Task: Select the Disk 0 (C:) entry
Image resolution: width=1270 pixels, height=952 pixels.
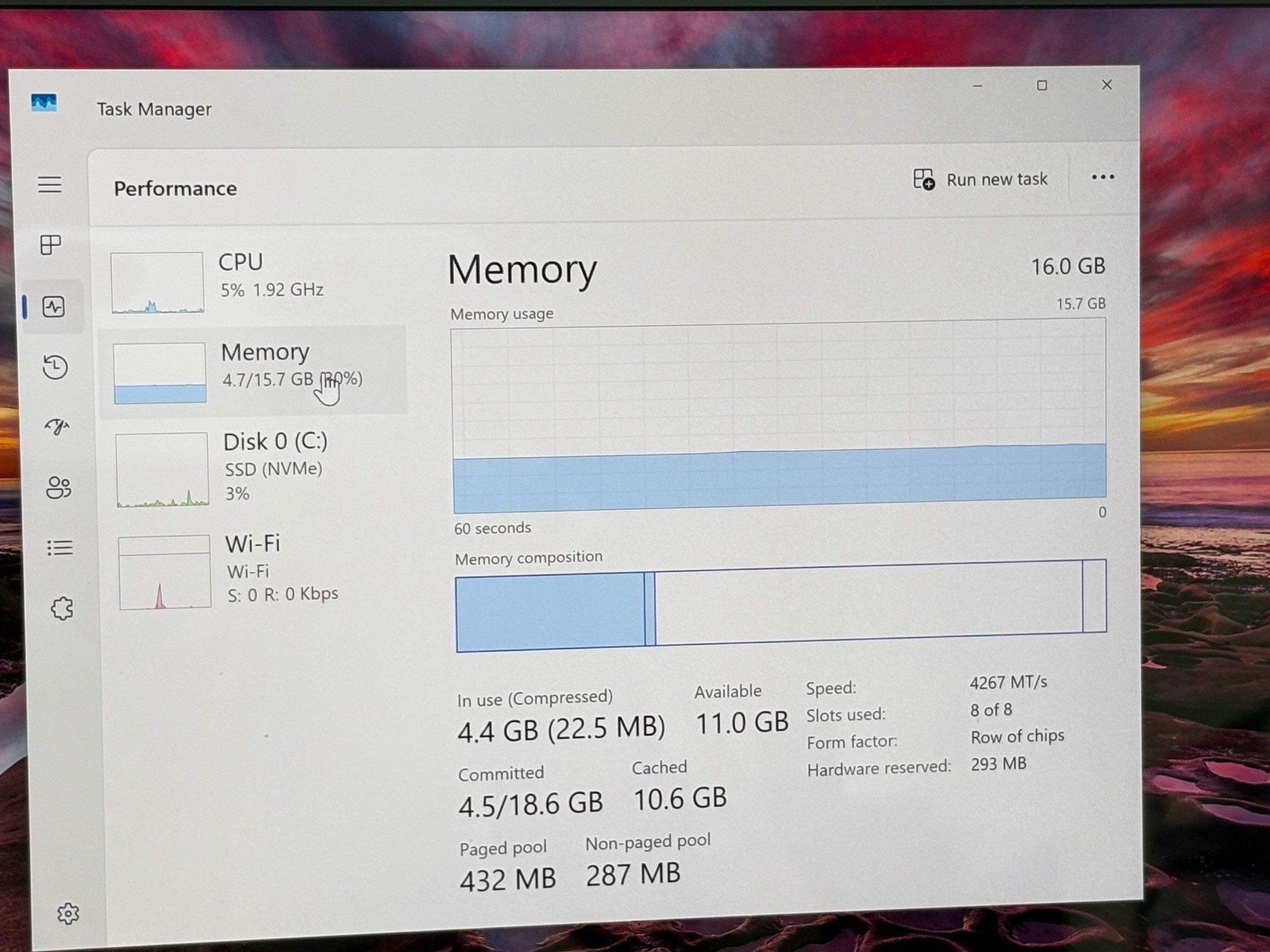Action: pos(254,467)
